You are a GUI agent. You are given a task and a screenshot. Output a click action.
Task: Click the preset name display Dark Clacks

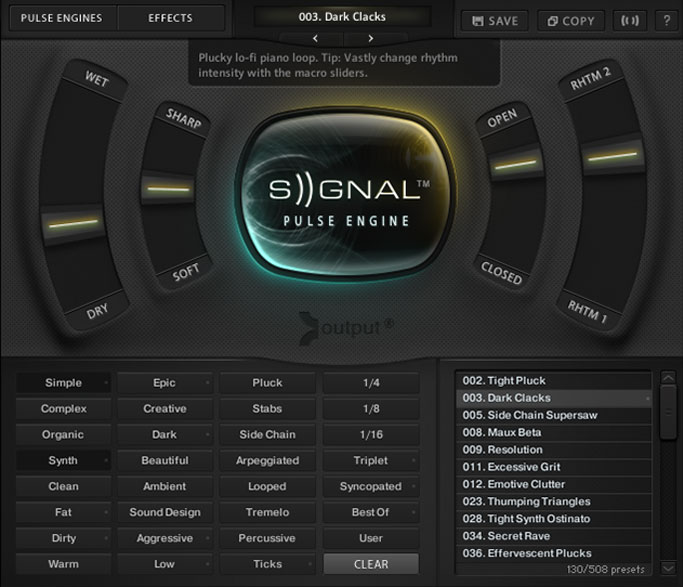tap(342, 17)
